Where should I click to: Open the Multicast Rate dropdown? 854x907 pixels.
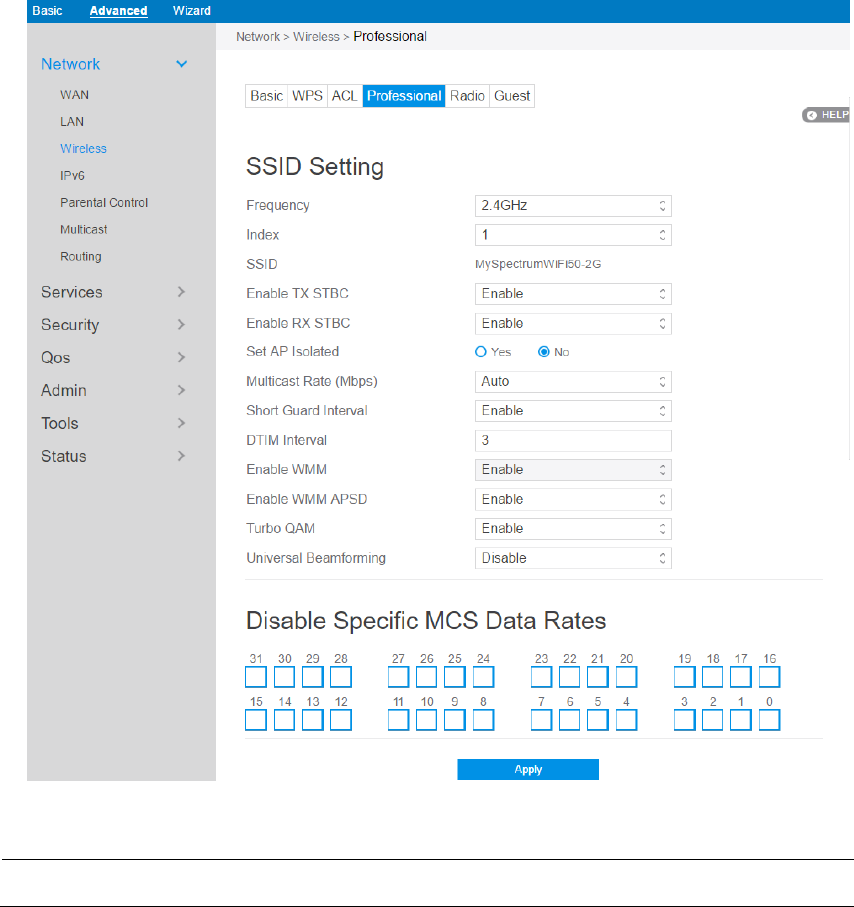(572, 381)
